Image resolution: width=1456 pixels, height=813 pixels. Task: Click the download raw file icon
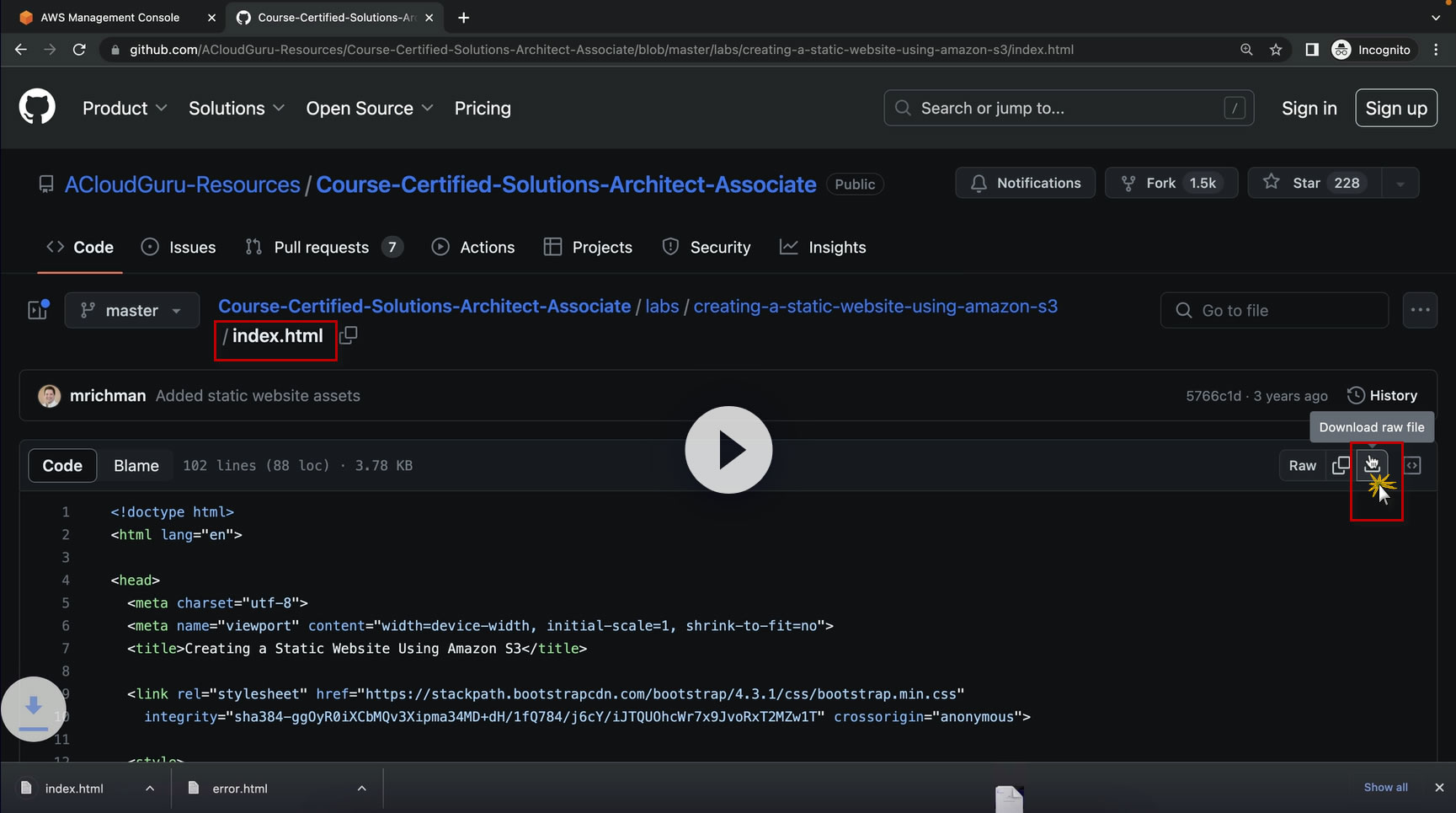pyautogui.click(x=1372, y=465)
